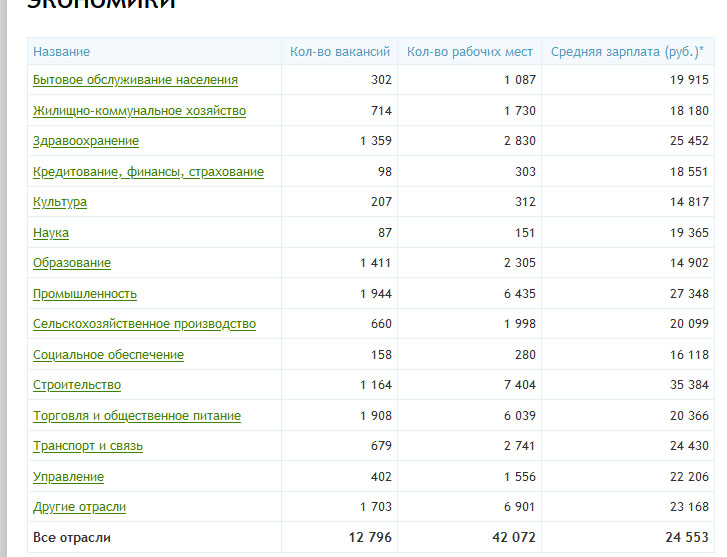Click the Жилищно-коммунальное хозяйство link
The height and width of the screenshot is (557, 727).
click(x=139, y=111)
